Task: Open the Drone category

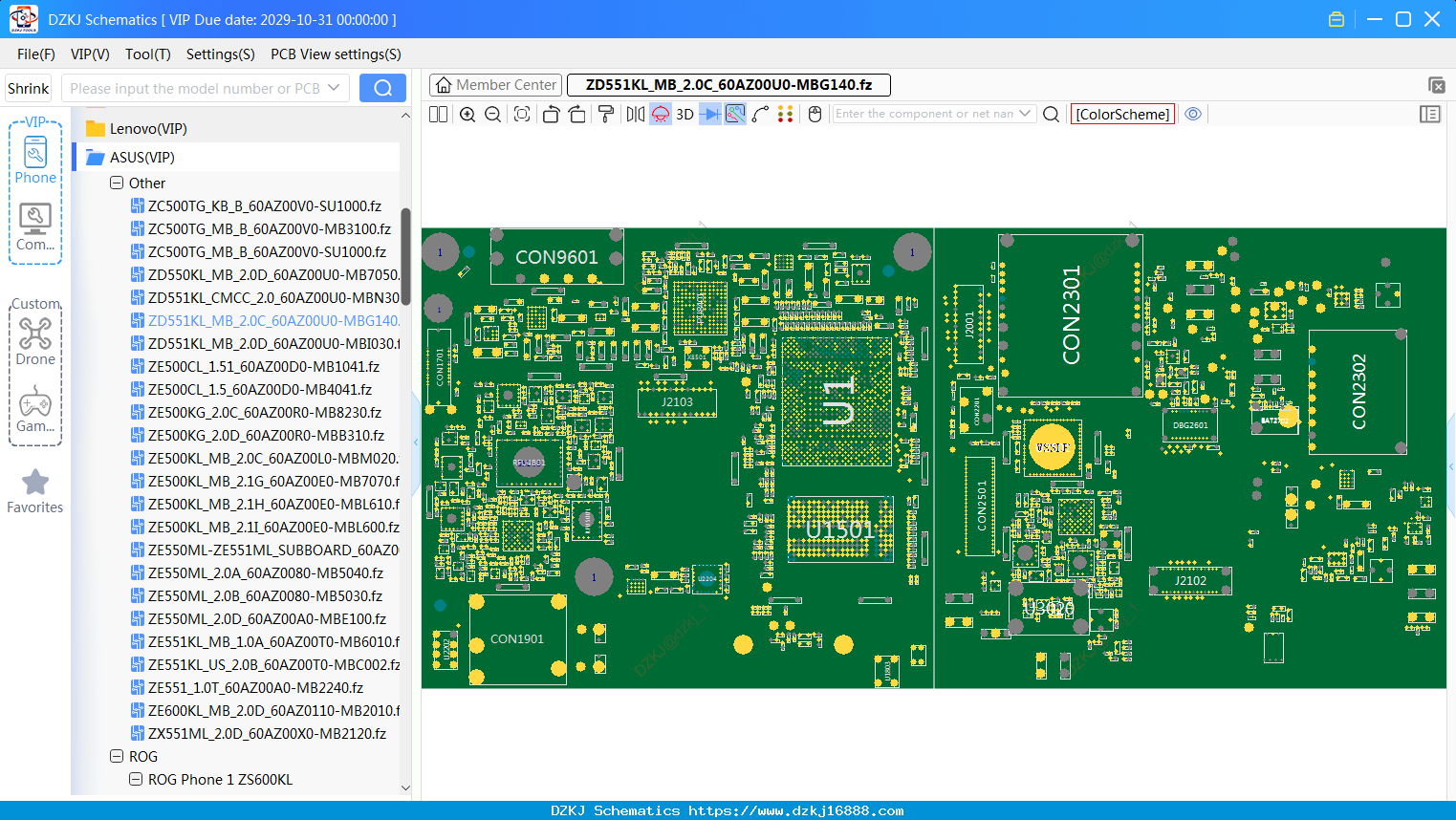Action: (x=35, y=341)
